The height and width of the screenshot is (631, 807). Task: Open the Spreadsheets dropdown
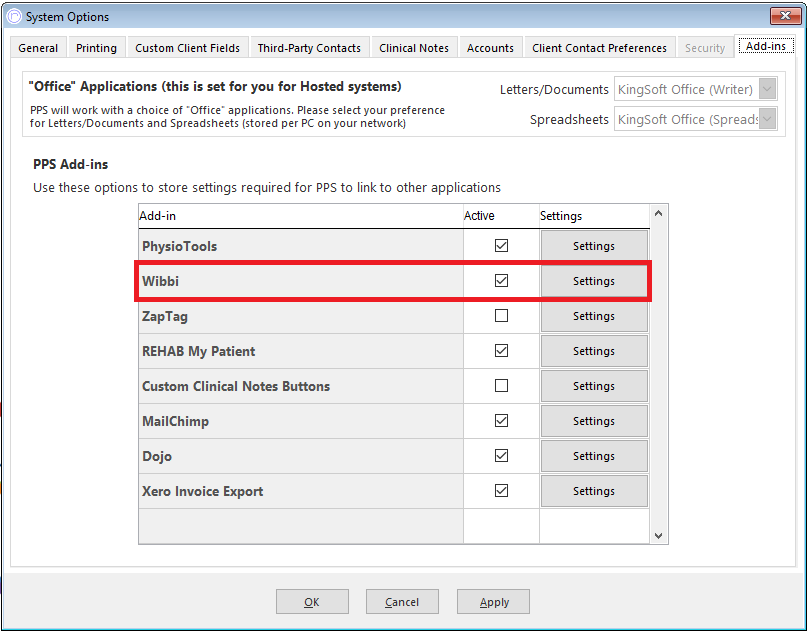click(767, 119)
